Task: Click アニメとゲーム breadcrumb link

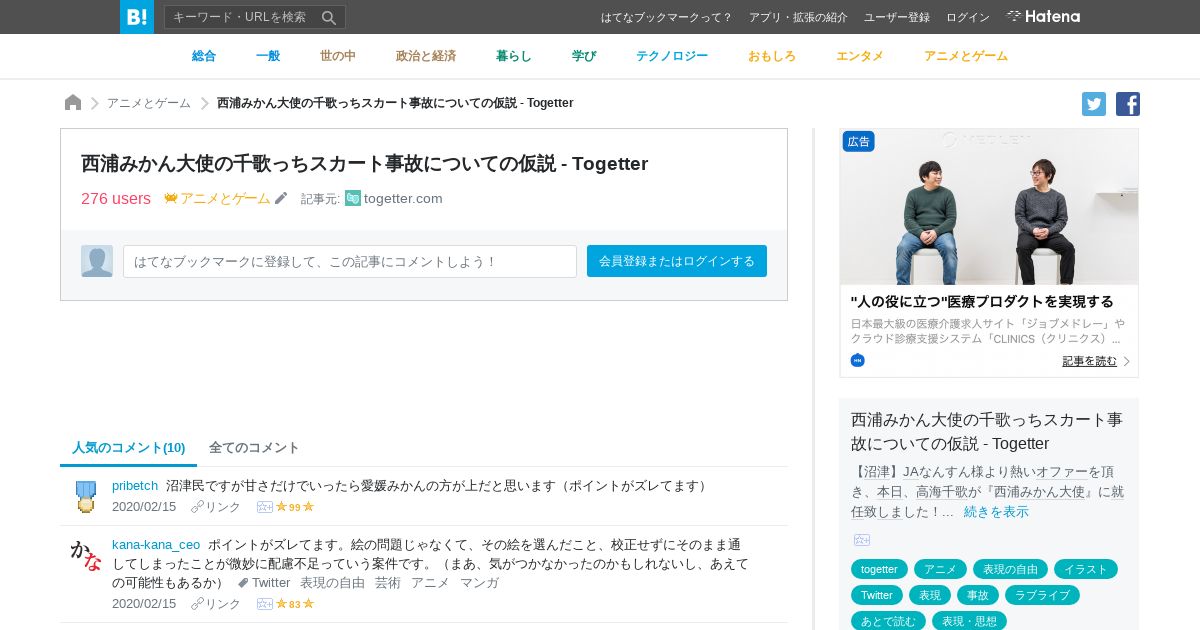Action: [149, 103]
